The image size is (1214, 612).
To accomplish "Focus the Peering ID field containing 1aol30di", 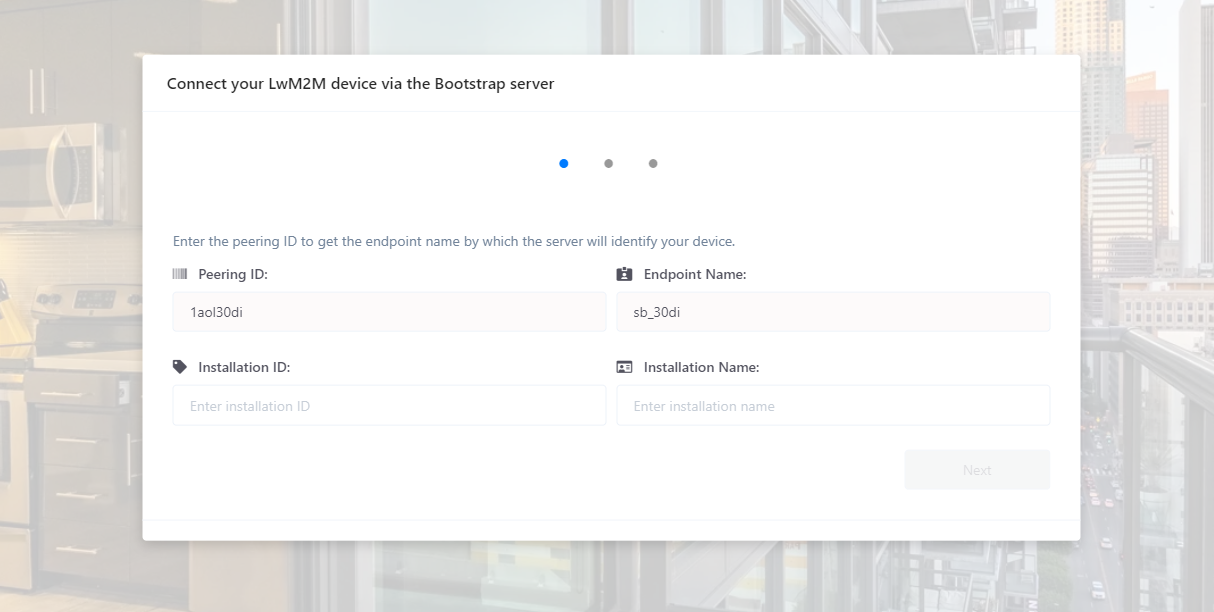I will click(389, 312).
